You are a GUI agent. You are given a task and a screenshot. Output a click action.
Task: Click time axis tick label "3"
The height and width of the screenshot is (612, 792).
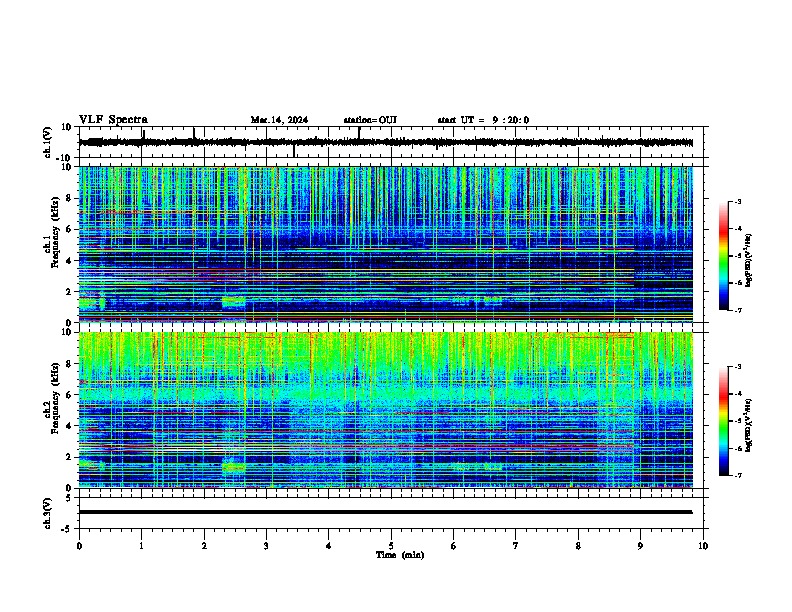point(266,546)
